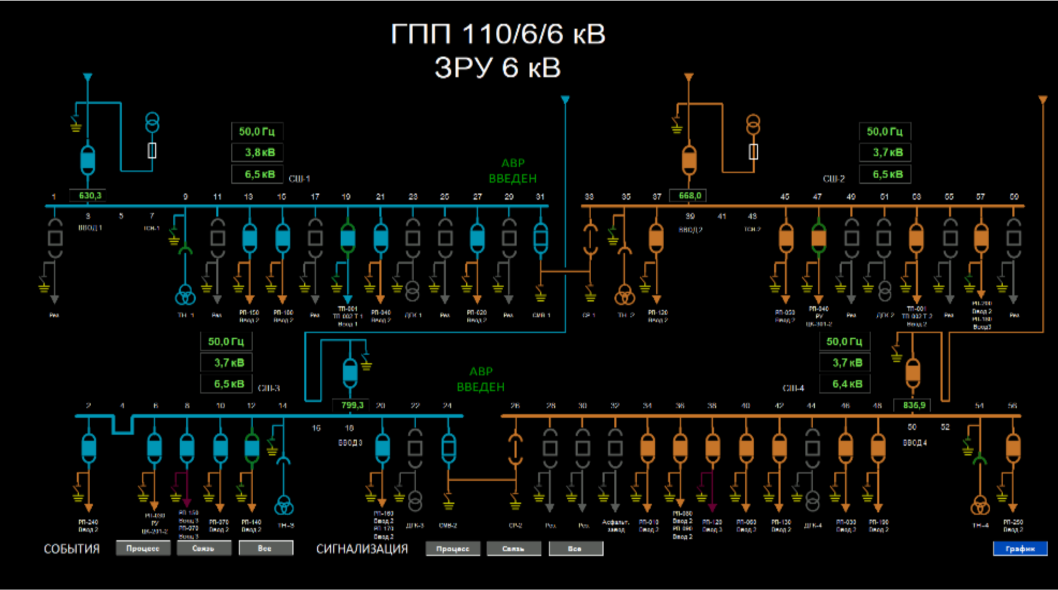Select cell 22 ДГК-3 withdrawn breaker

pyautogui.click(x=415, y=448)
